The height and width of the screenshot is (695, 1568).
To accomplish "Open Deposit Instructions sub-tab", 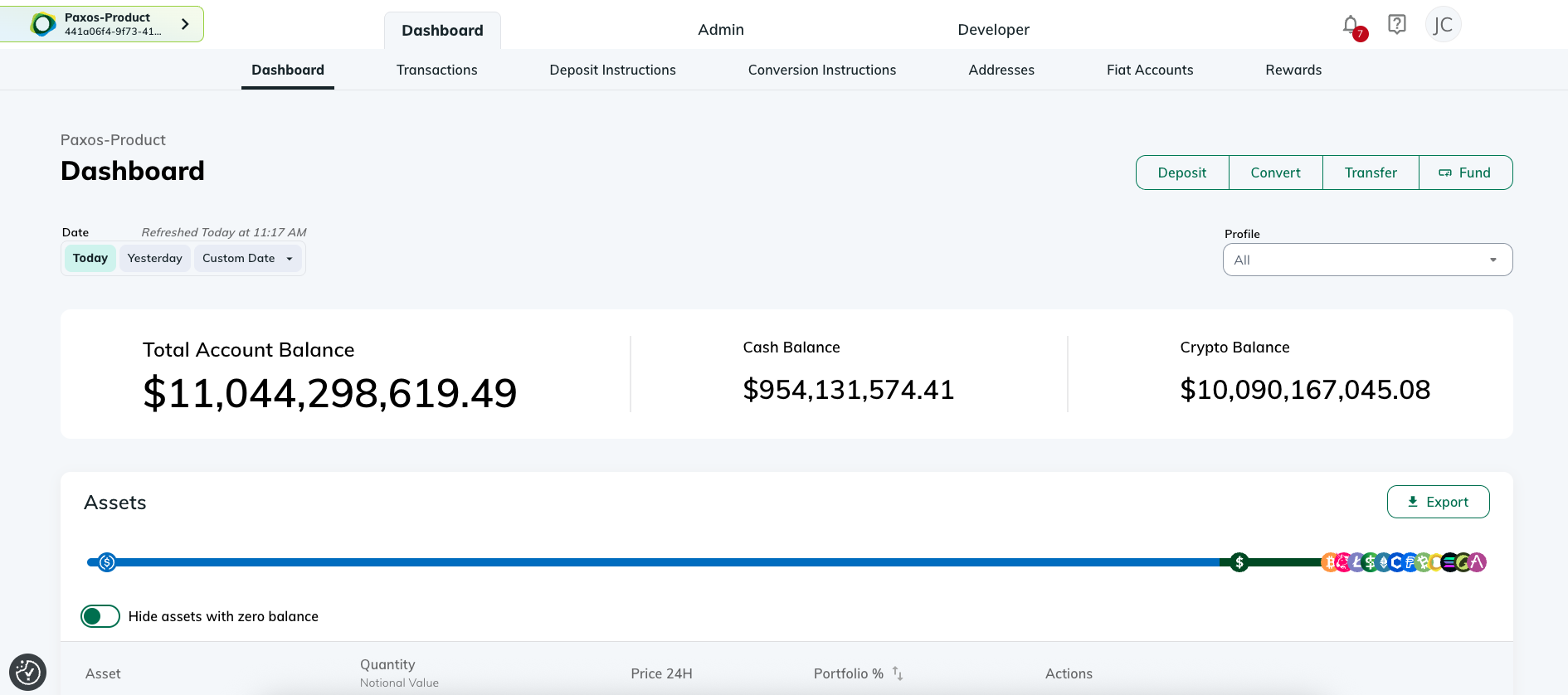I will click(612, 70).
